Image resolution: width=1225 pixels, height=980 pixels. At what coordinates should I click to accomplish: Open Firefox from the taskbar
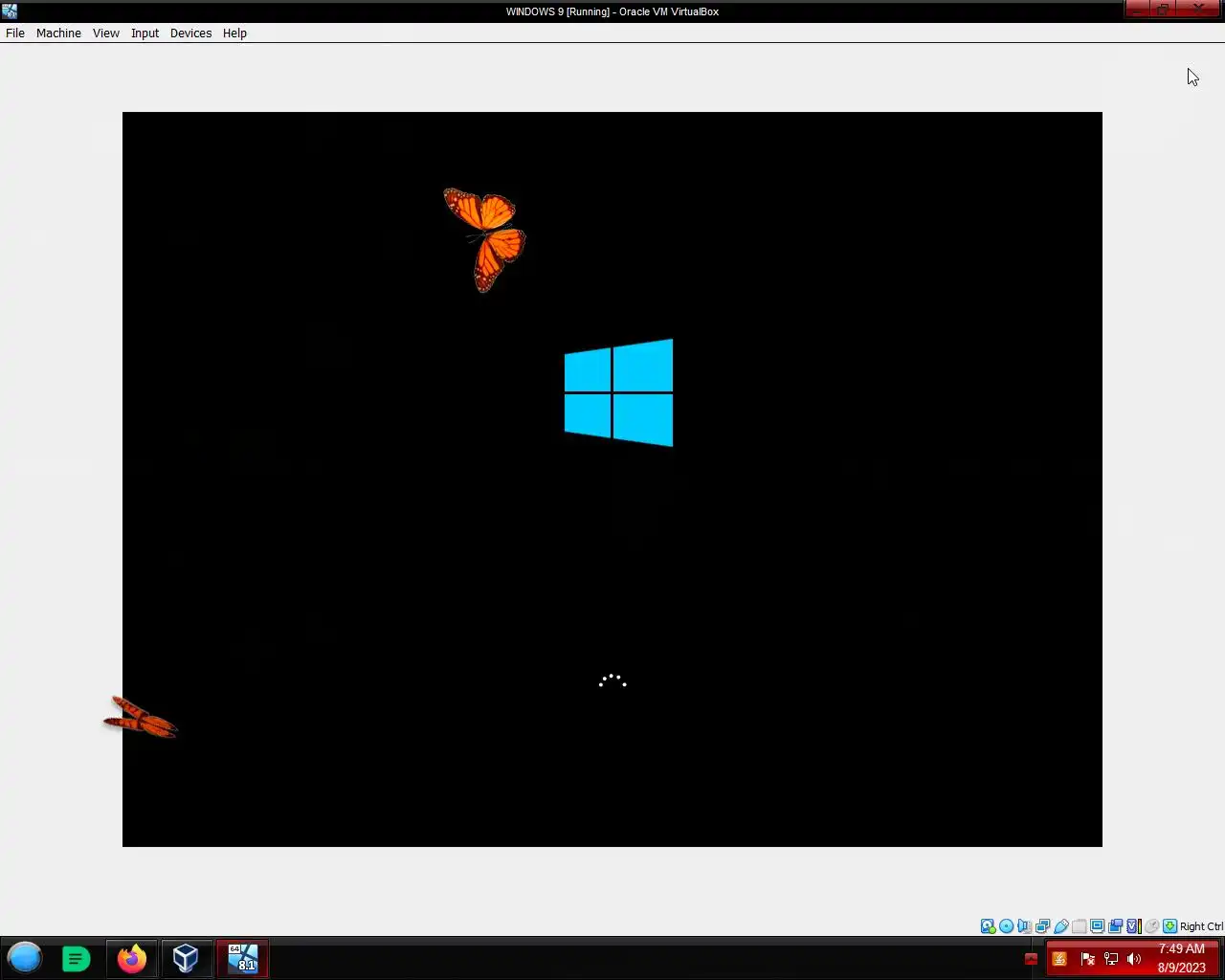pos(132,958)
